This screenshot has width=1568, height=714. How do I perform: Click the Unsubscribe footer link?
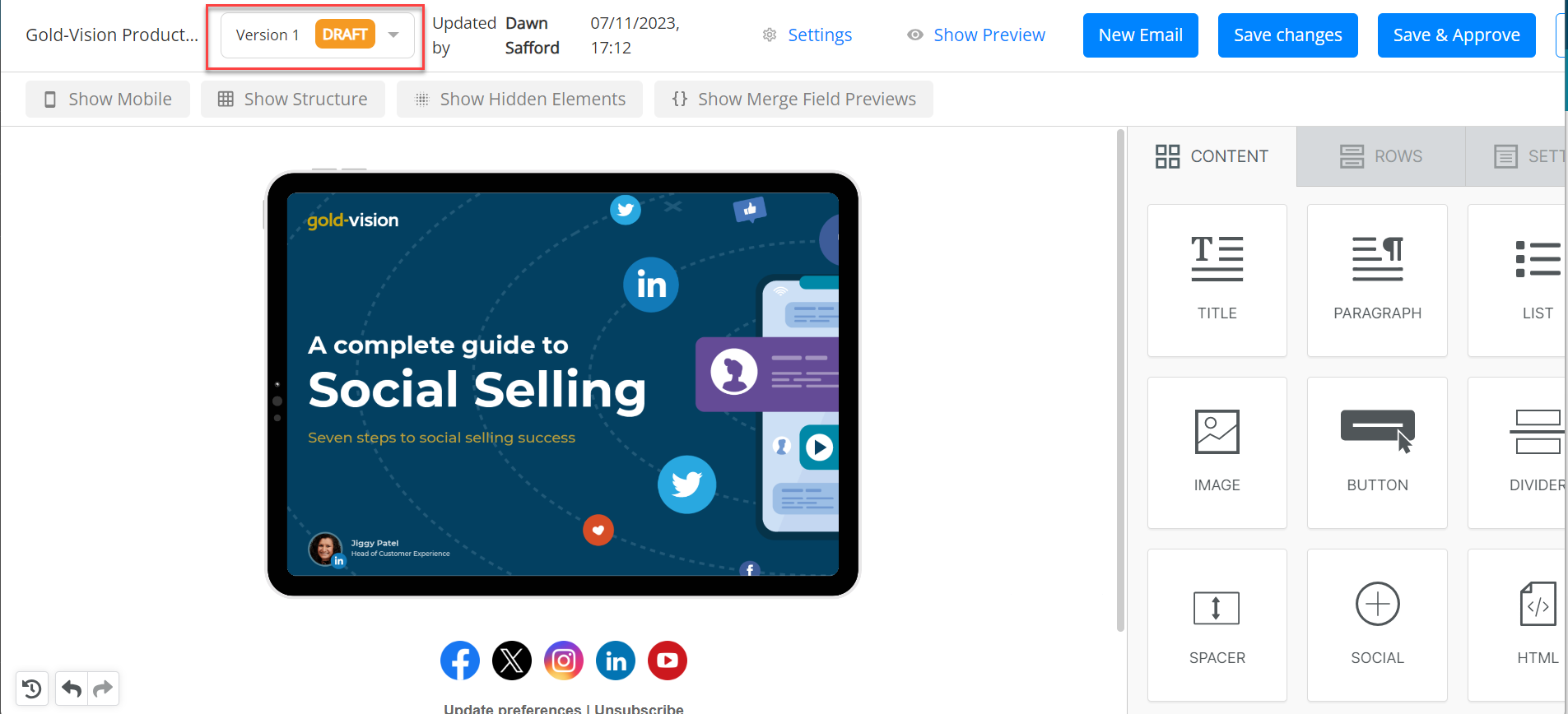point(639,708)
